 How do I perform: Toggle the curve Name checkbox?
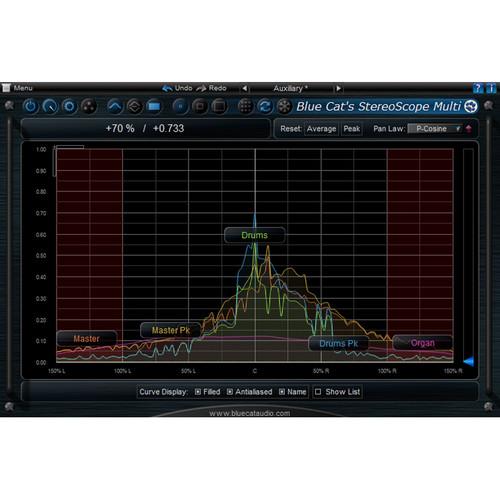282,392
